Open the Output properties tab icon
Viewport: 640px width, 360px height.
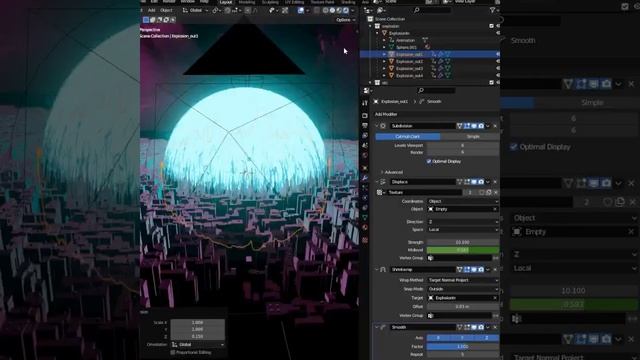[365, 126]
